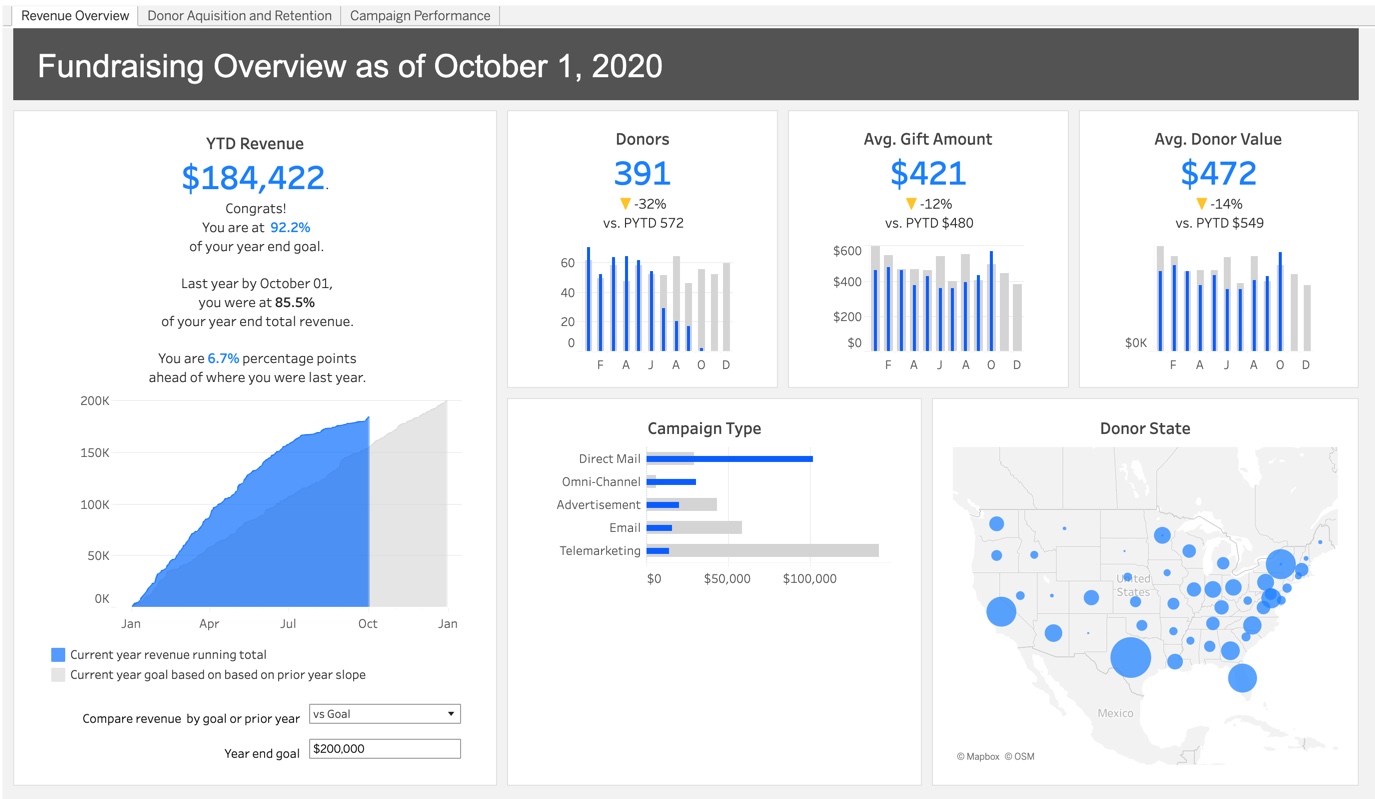Image resolution: width=1375 pixels, height=799 pixels.
Task: Open the Campaign Performance tab
Action: 420,15
